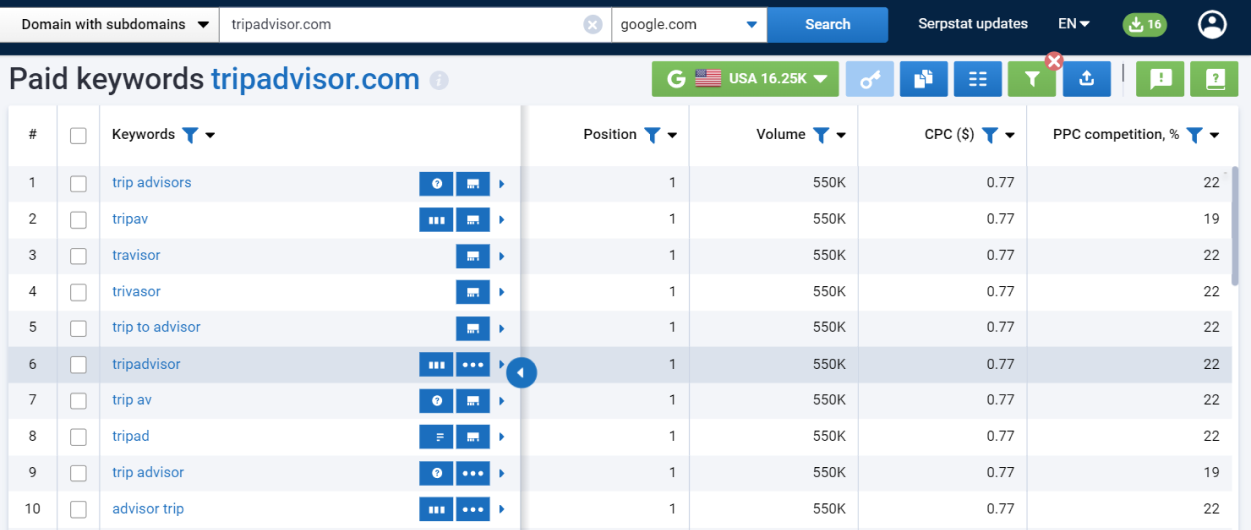Click three-dots icon in trip advisor row

pos(473,473)
